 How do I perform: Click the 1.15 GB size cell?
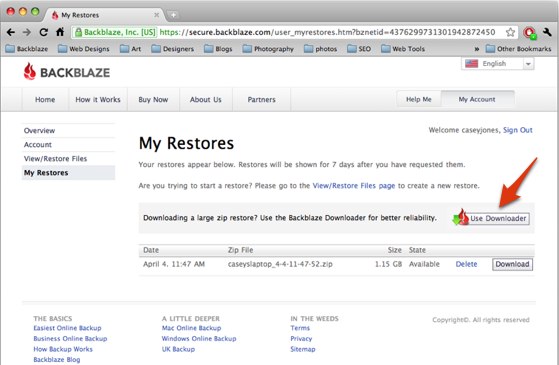[x=388, y=264]
